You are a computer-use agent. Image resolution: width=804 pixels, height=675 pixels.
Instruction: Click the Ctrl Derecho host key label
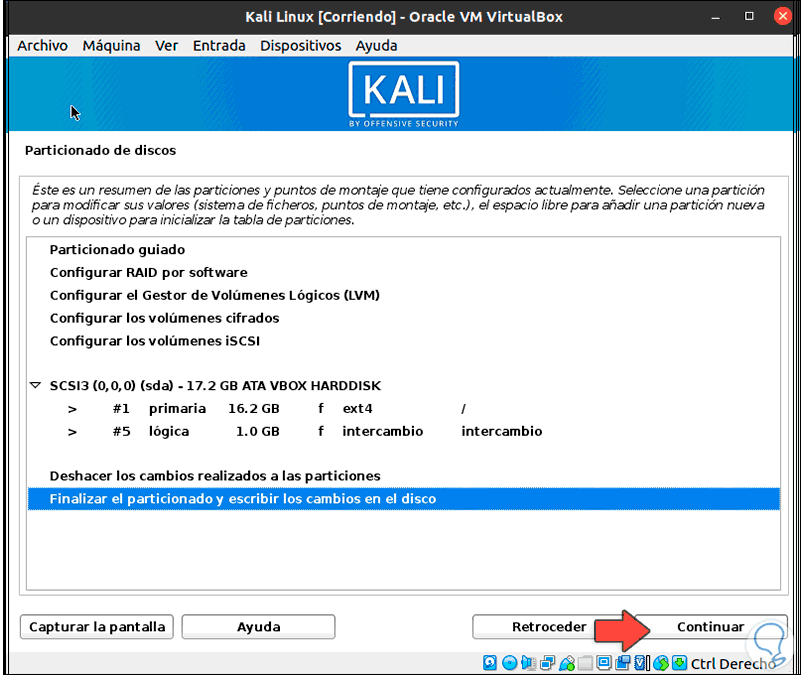pos(732,663)
